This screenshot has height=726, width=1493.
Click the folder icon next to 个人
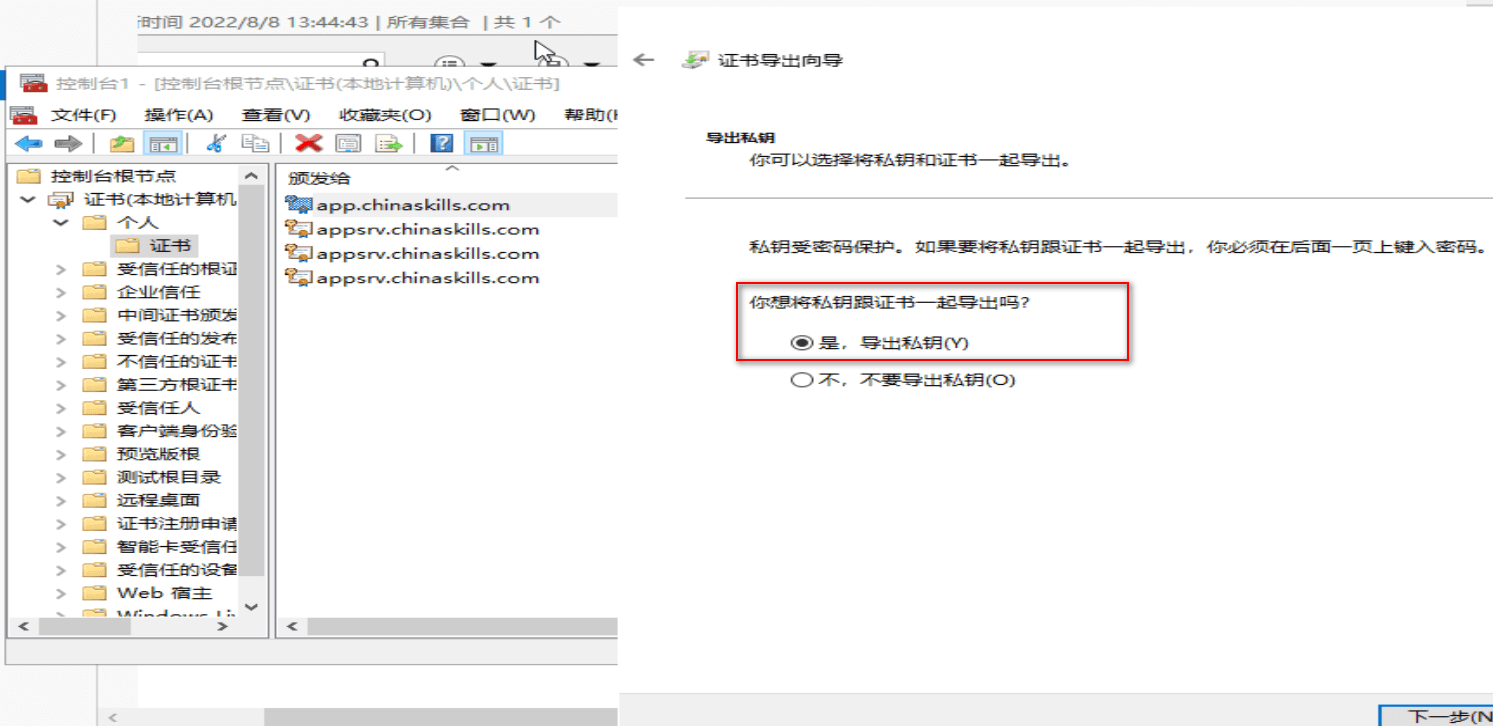[94, 222]
